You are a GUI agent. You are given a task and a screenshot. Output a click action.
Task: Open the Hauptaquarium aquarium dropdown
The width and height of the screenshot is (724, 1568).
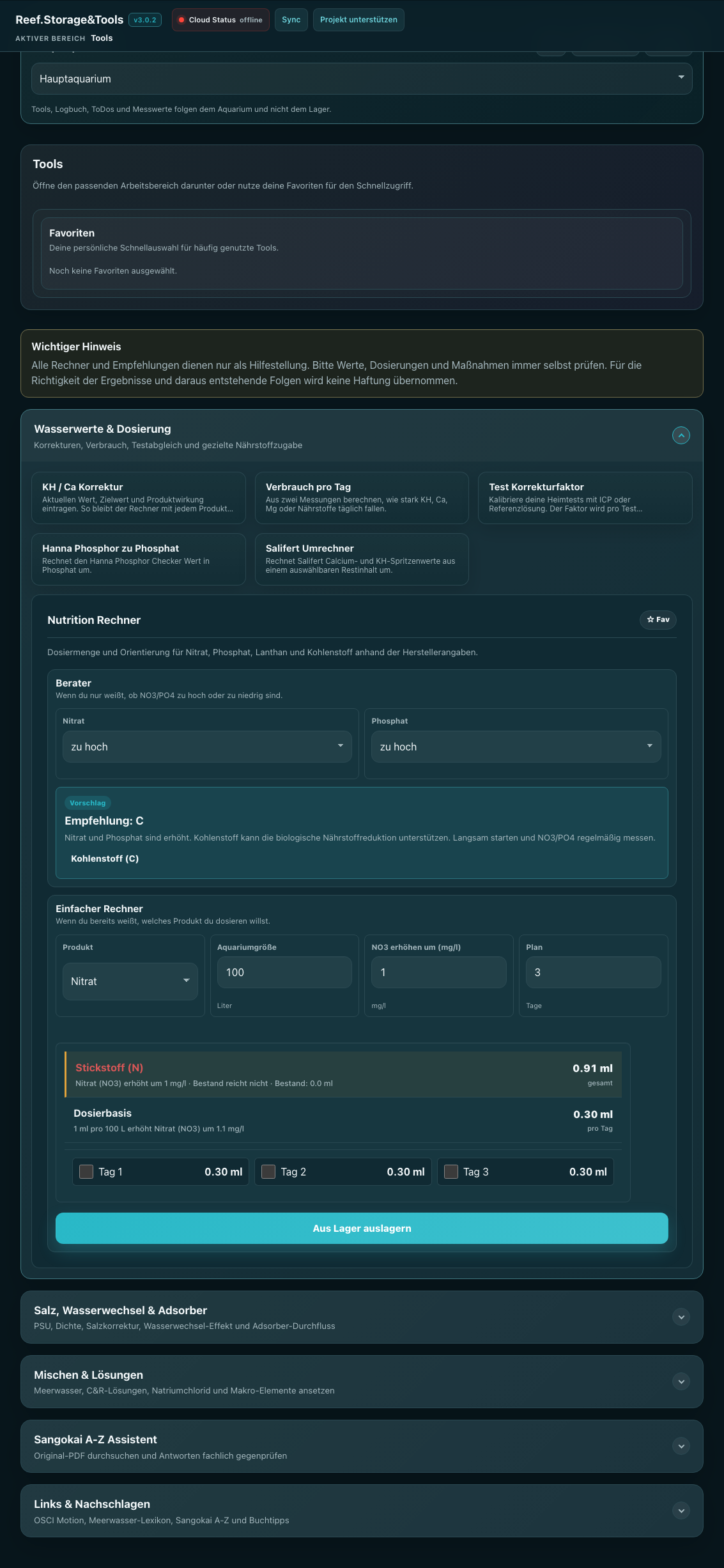click(362, 79)
